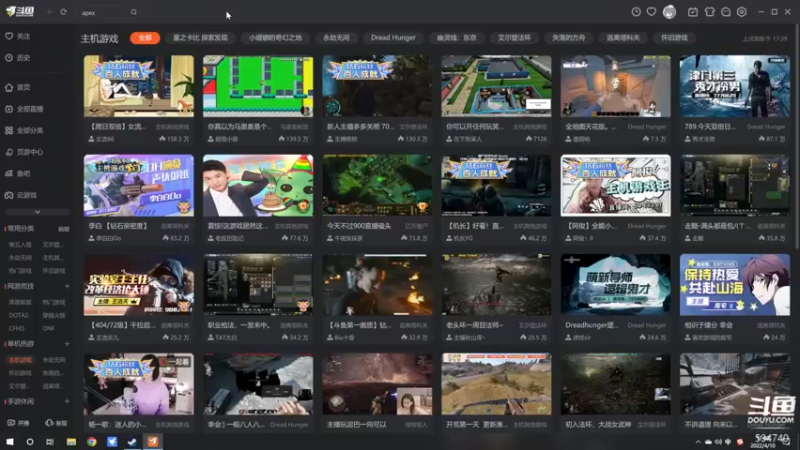This screenshot has width=800, height=450.
Task: Click 客服 at sidebar bottom
Action: coord(56,423)
